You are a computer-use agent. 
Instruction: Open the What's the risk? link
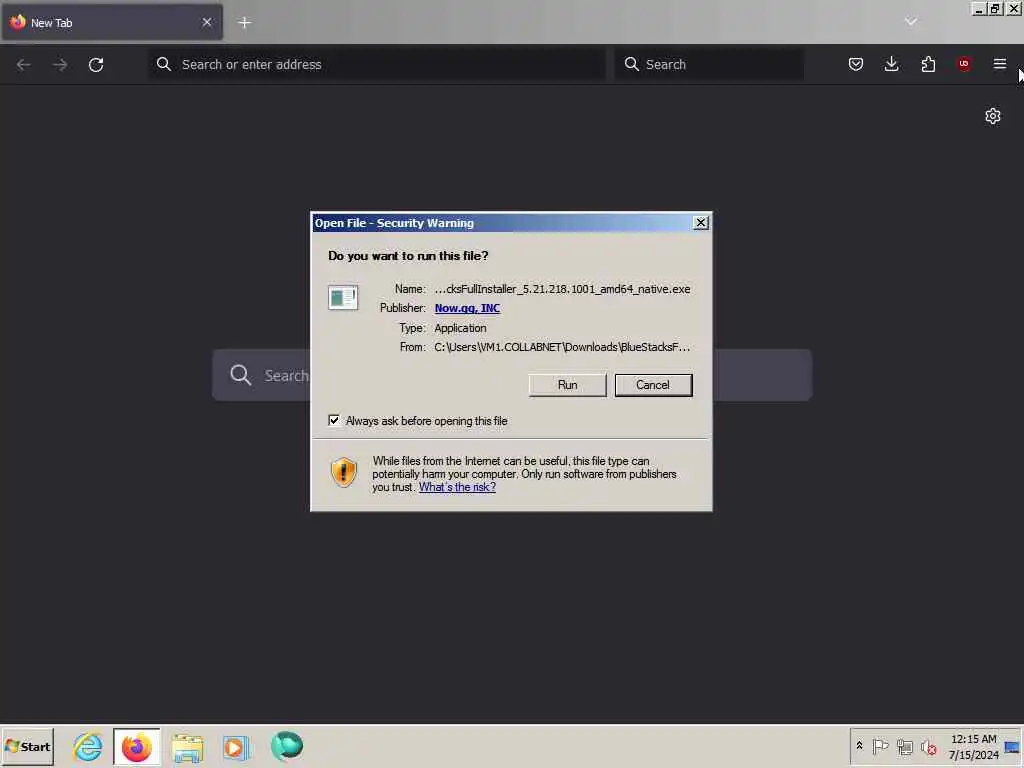457,487
